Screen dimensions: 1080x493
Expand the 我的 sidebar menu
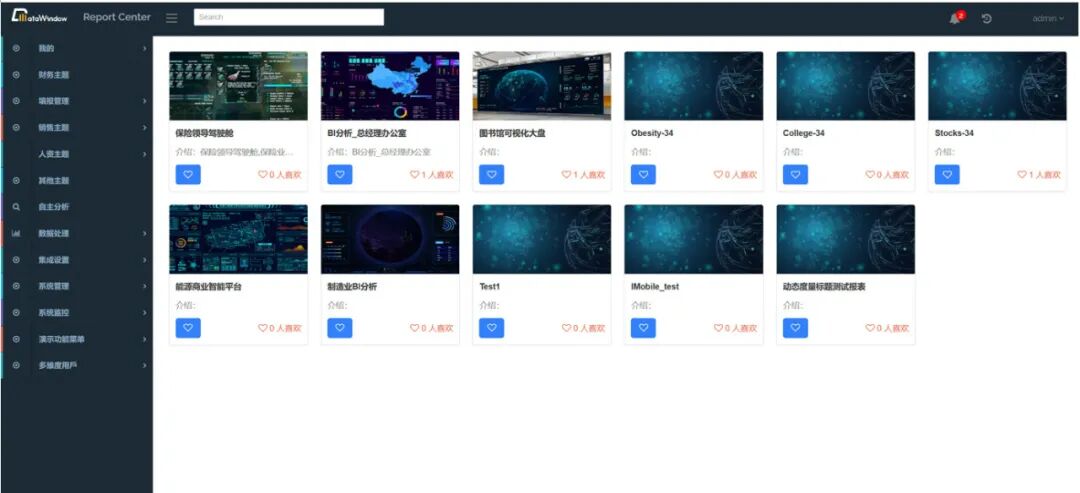coord(77,48)
